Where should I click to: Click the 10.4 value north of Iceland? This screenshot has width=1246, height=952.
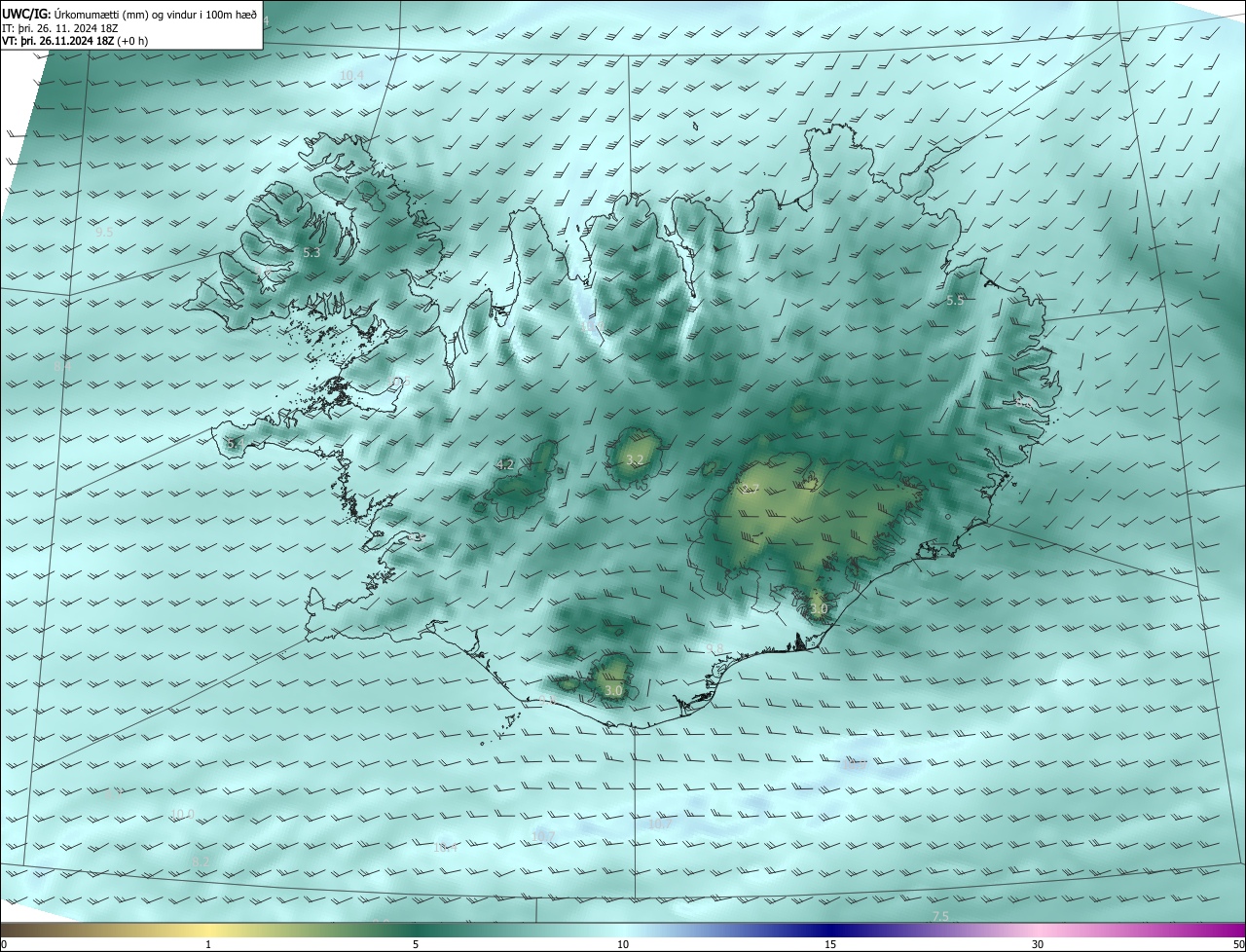(x=351, y=76)
